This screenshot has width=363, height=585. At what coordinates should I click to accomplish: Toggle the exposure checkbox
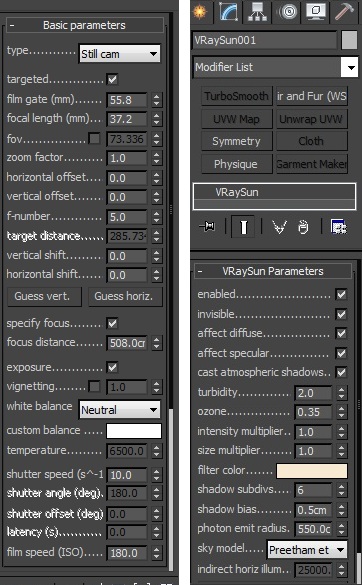click(112, 367)
